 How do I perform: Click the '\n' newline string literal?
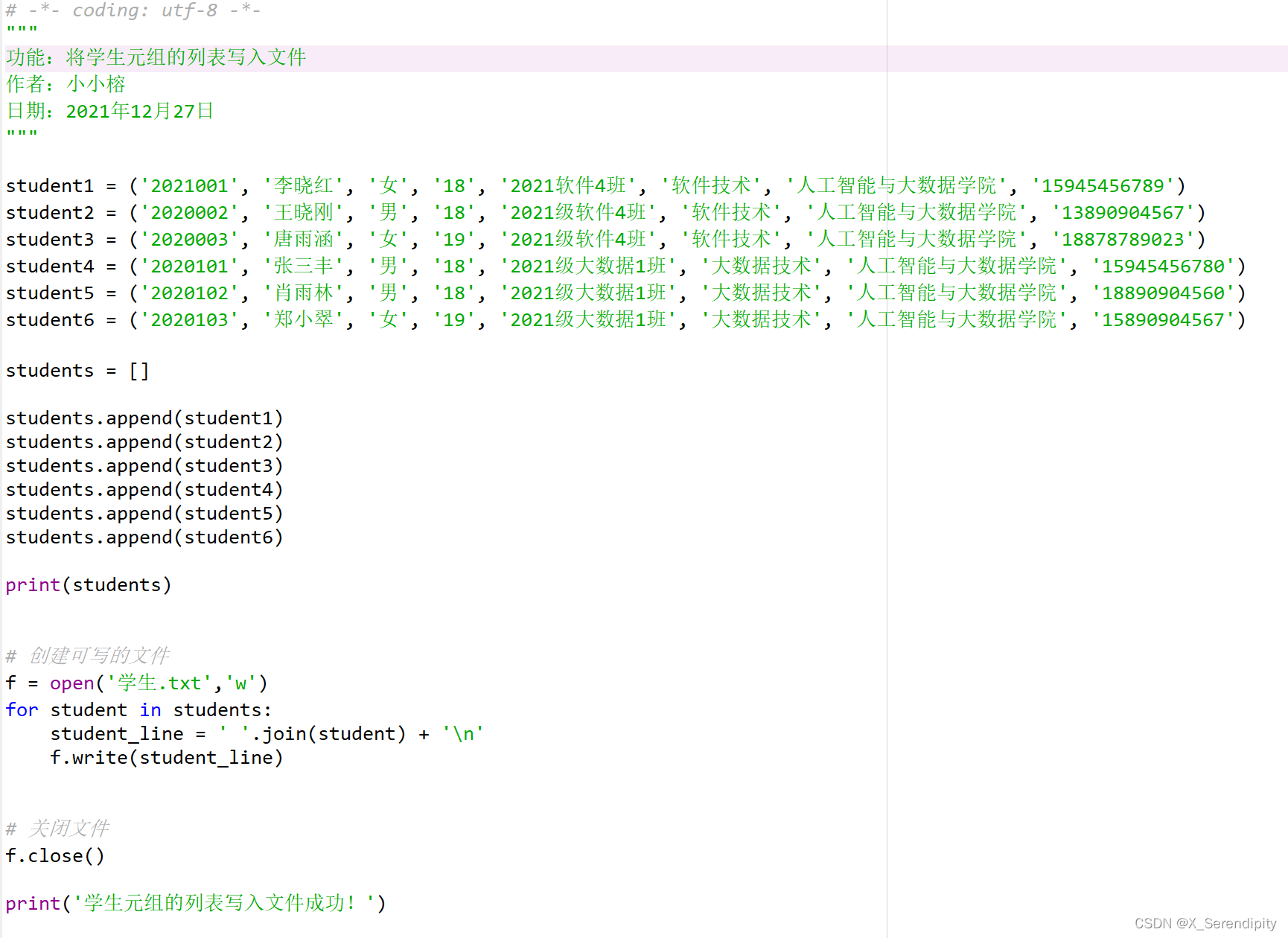(x=463, y=733)
